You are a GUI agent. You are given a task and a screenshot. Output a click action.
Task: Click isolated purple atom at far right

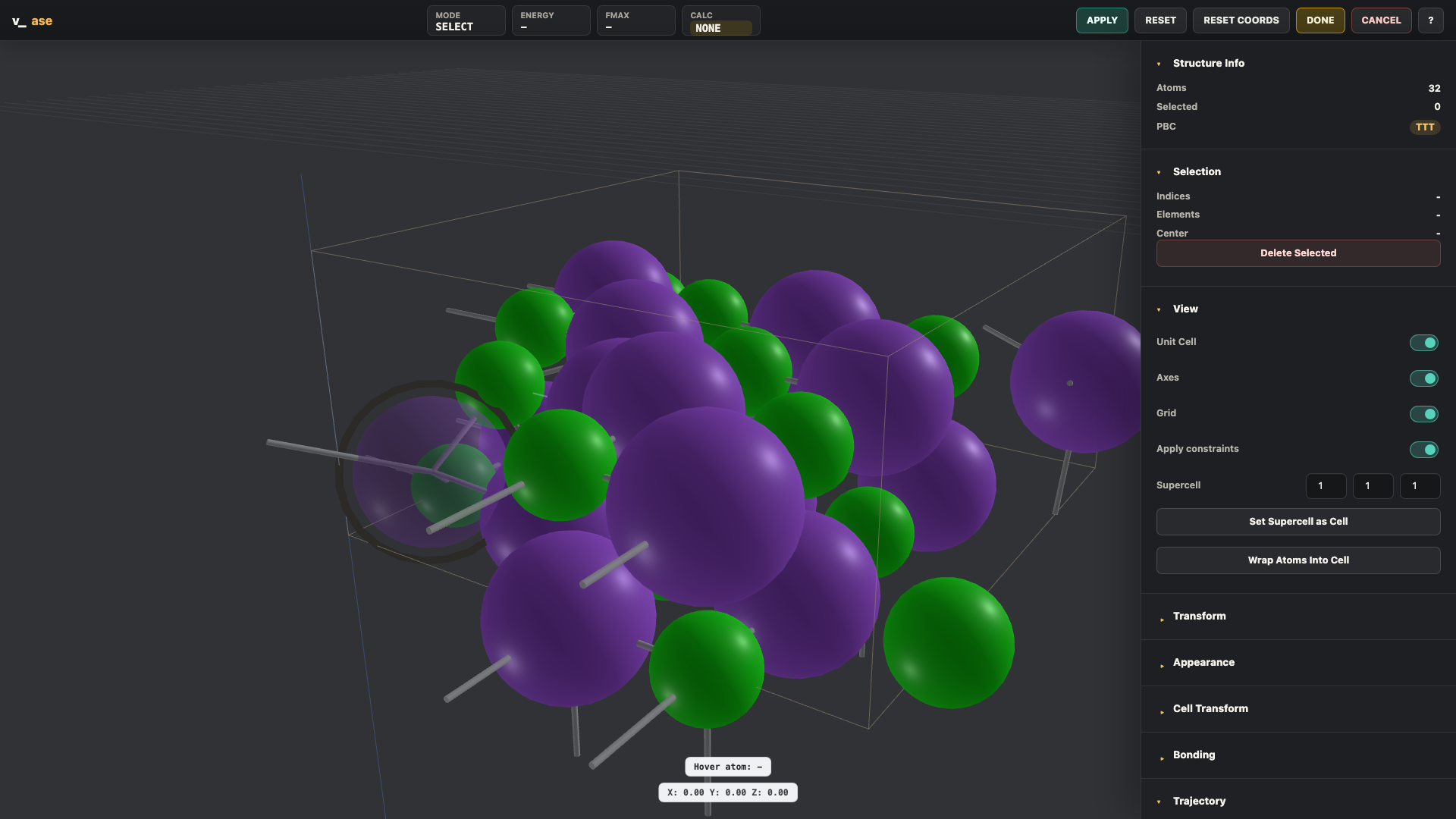1077,381
